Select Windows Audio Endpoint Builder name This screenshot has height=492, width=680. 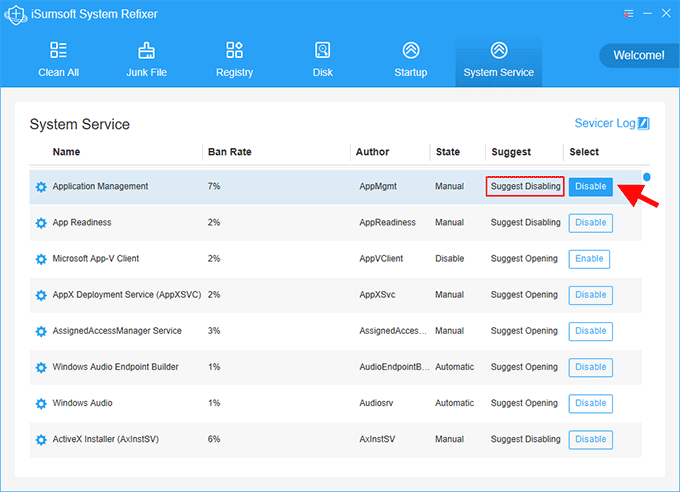pyautogui.click(x=115, y=367)
